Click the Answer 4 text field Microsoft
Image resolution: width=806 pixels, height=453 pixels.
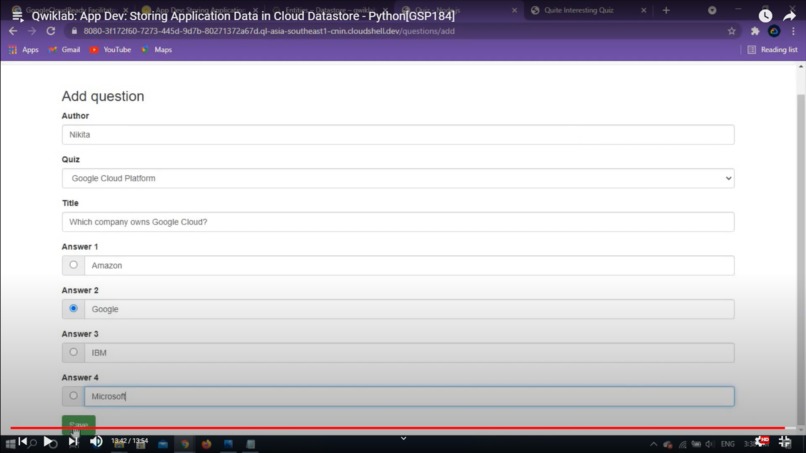pyautogui.click(x=409, y=396)
